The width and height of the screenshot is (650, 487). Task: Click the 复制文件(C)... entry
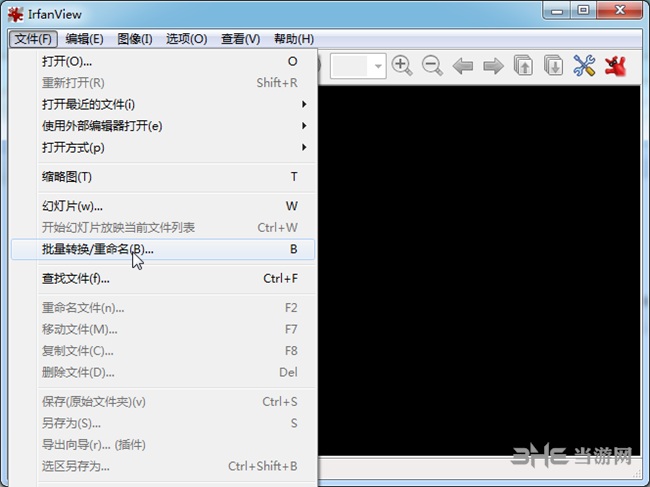[163, 351]
